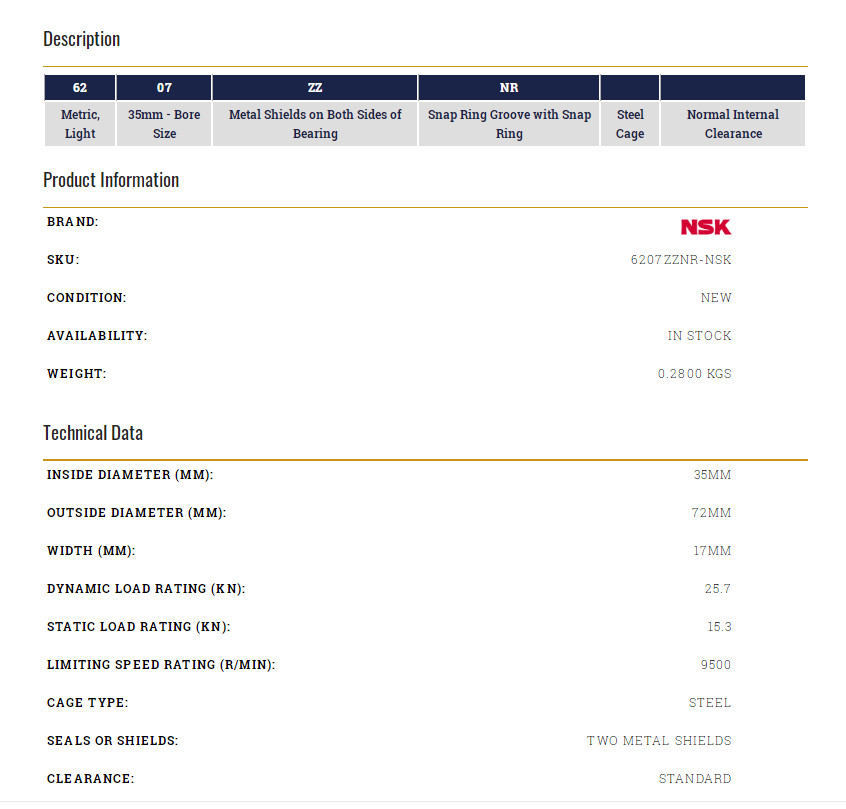Screen dimensions: 846x809
Task: Click the 'Metric, Light' description cell
Action: click(80, 124)
